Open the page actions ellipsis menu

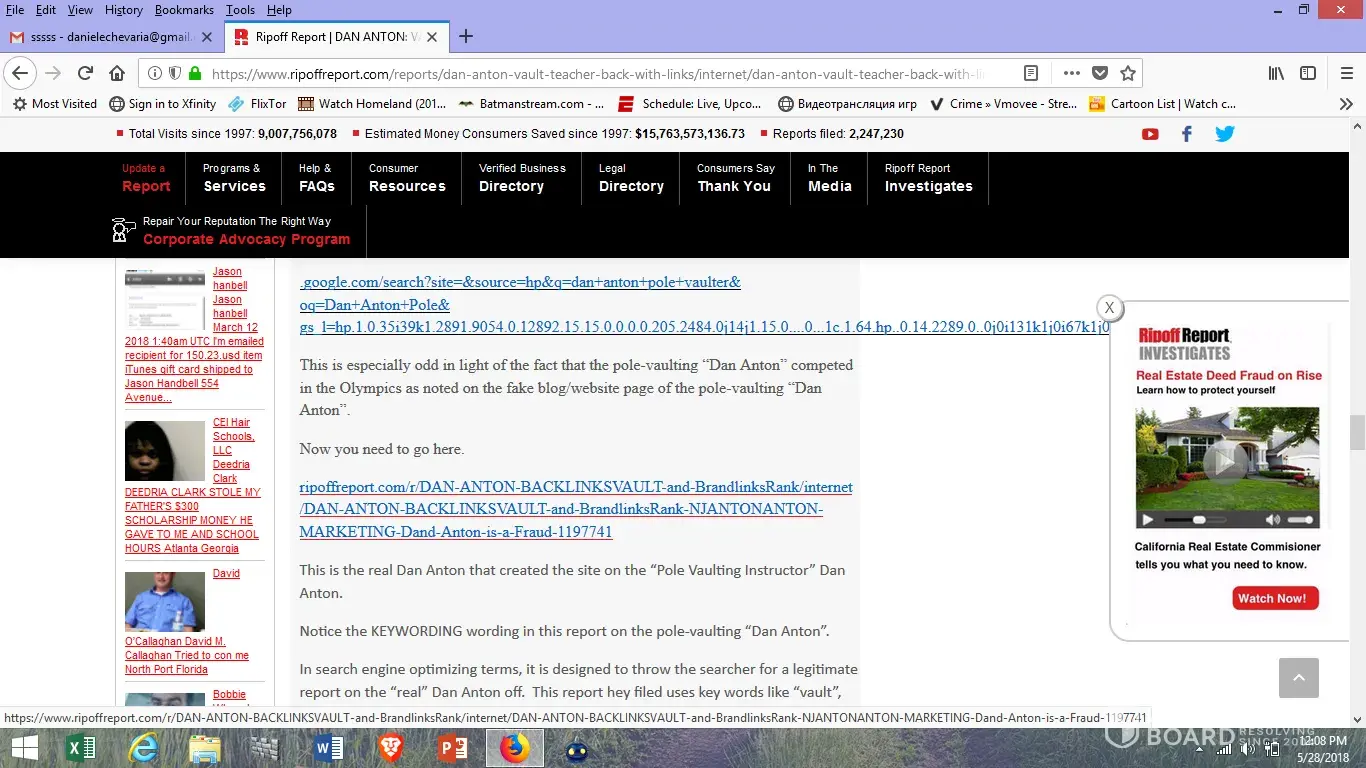1071,73
